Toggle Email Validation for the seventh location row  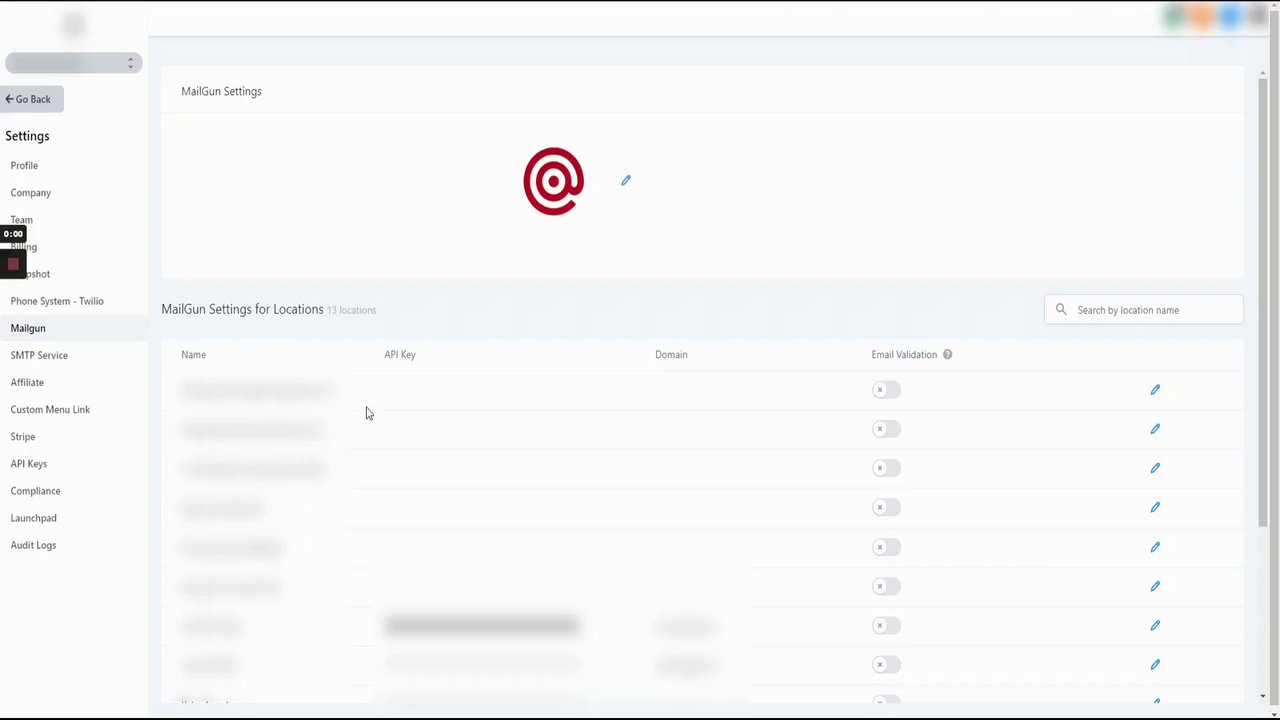click(x=886, y=625)
